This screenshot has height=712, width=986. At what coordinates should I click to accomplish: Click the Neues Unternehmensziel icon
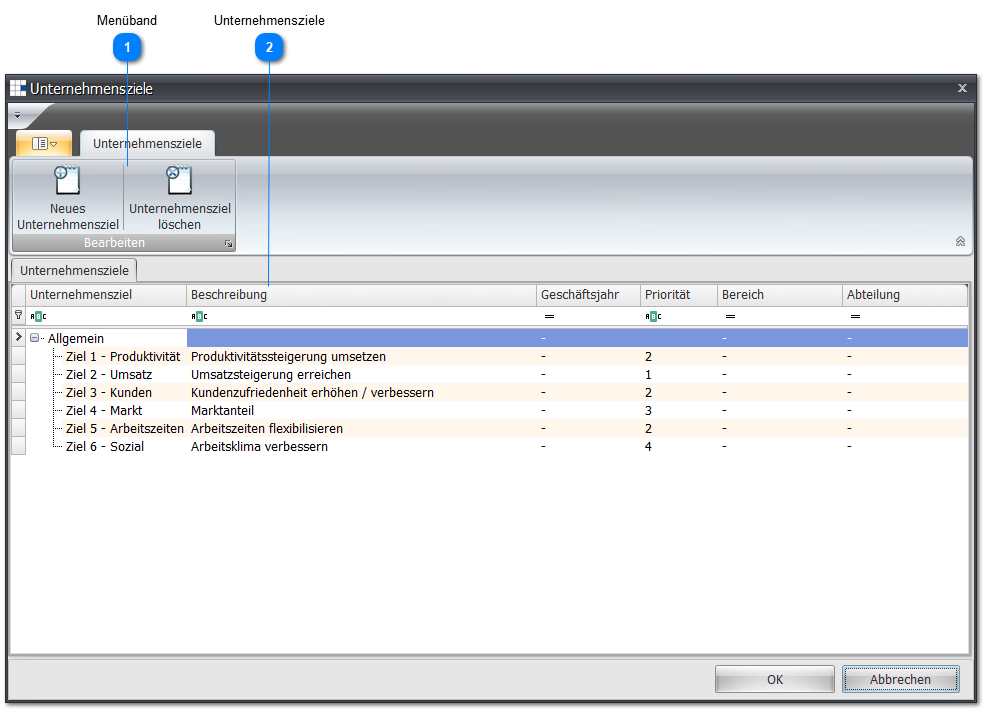point(67,181)
